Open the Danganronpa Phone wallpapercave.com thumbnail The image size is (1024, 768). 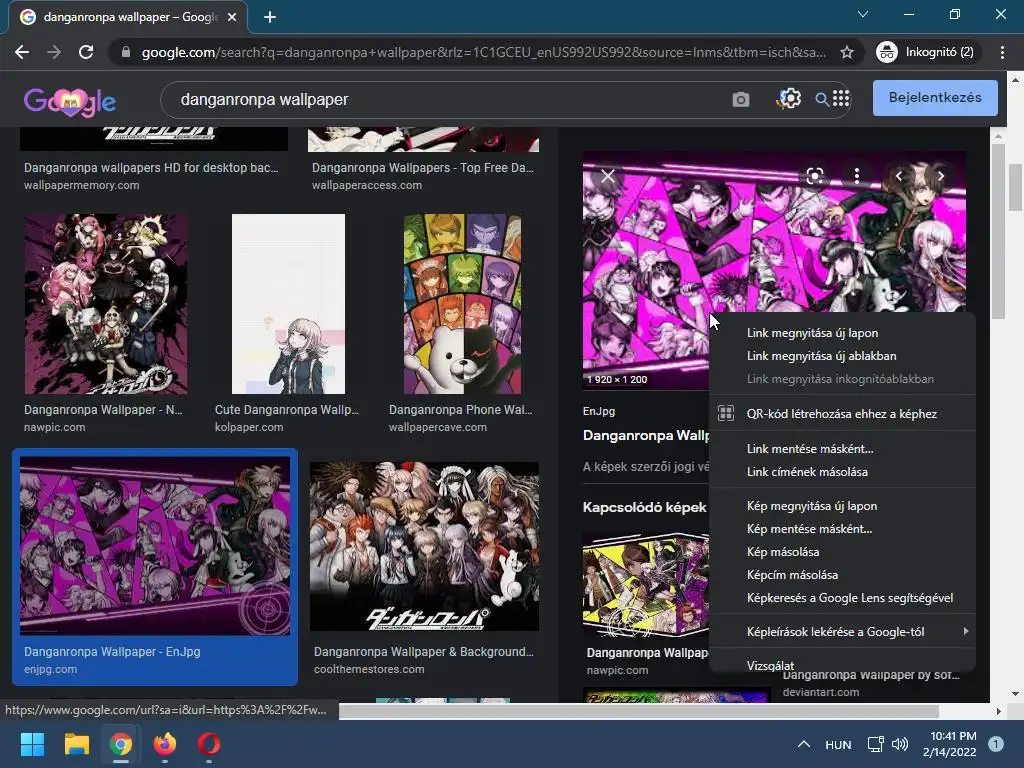coord(462,304)
